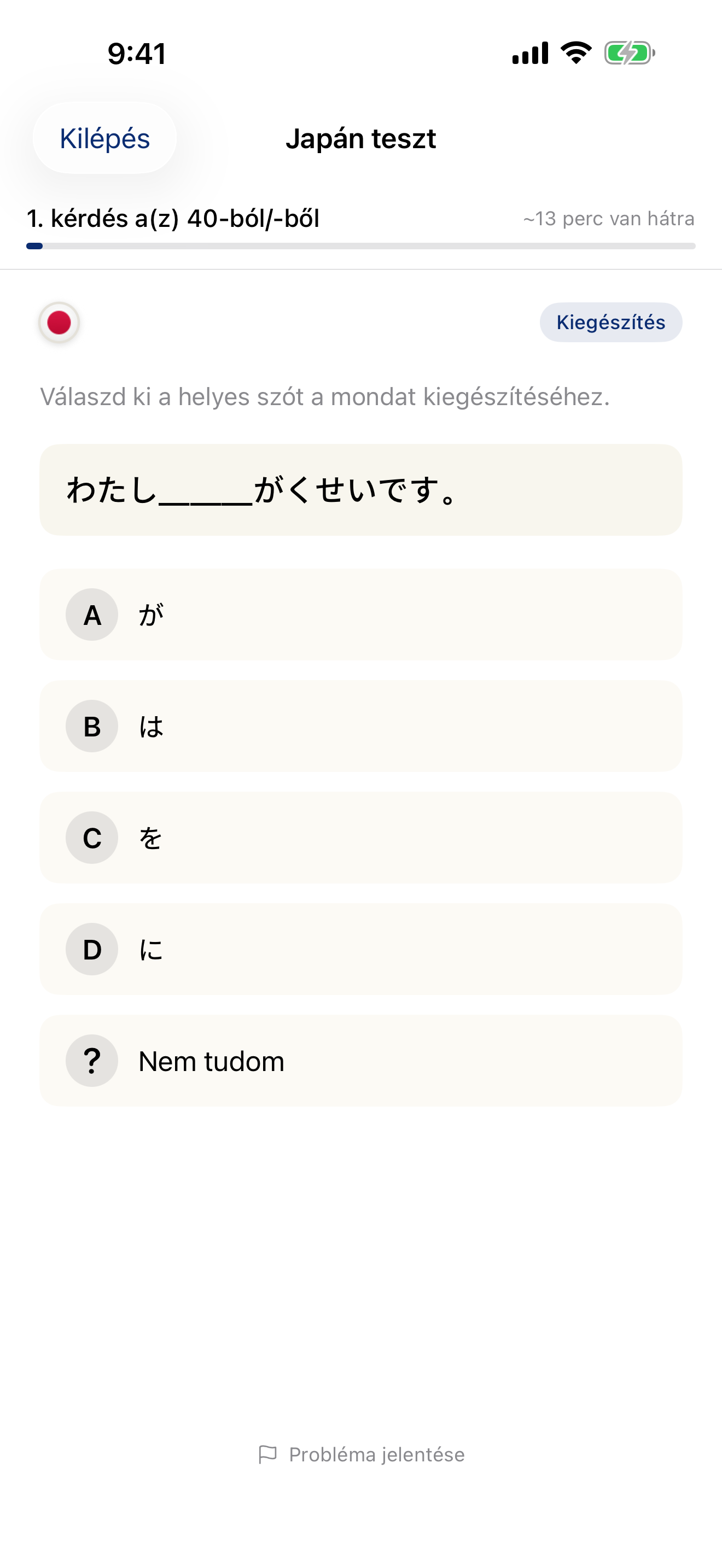Select answer option を

tap(361, 838)
